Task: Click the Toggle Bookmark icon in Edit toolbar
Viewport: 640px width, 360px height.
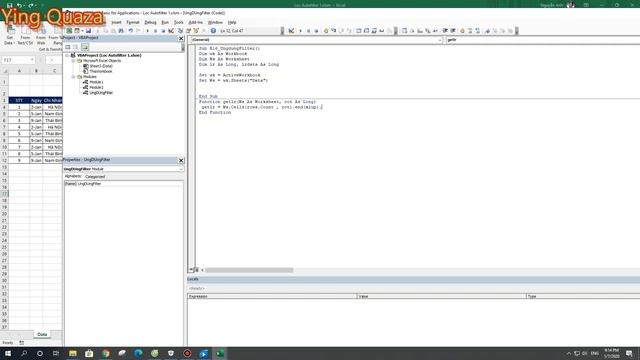Action: click(487, 31)
